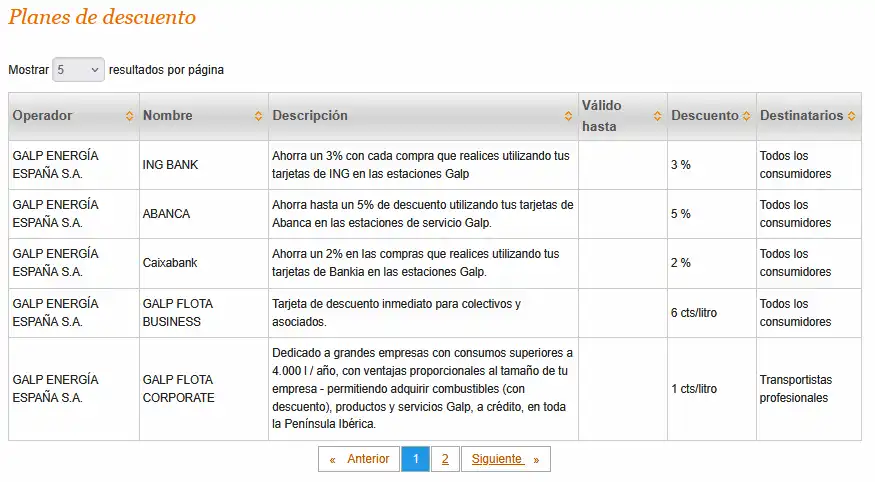This screenshot has width=875, height=482.
Task: Click the resultados por página label
Action: click(166, 70)
